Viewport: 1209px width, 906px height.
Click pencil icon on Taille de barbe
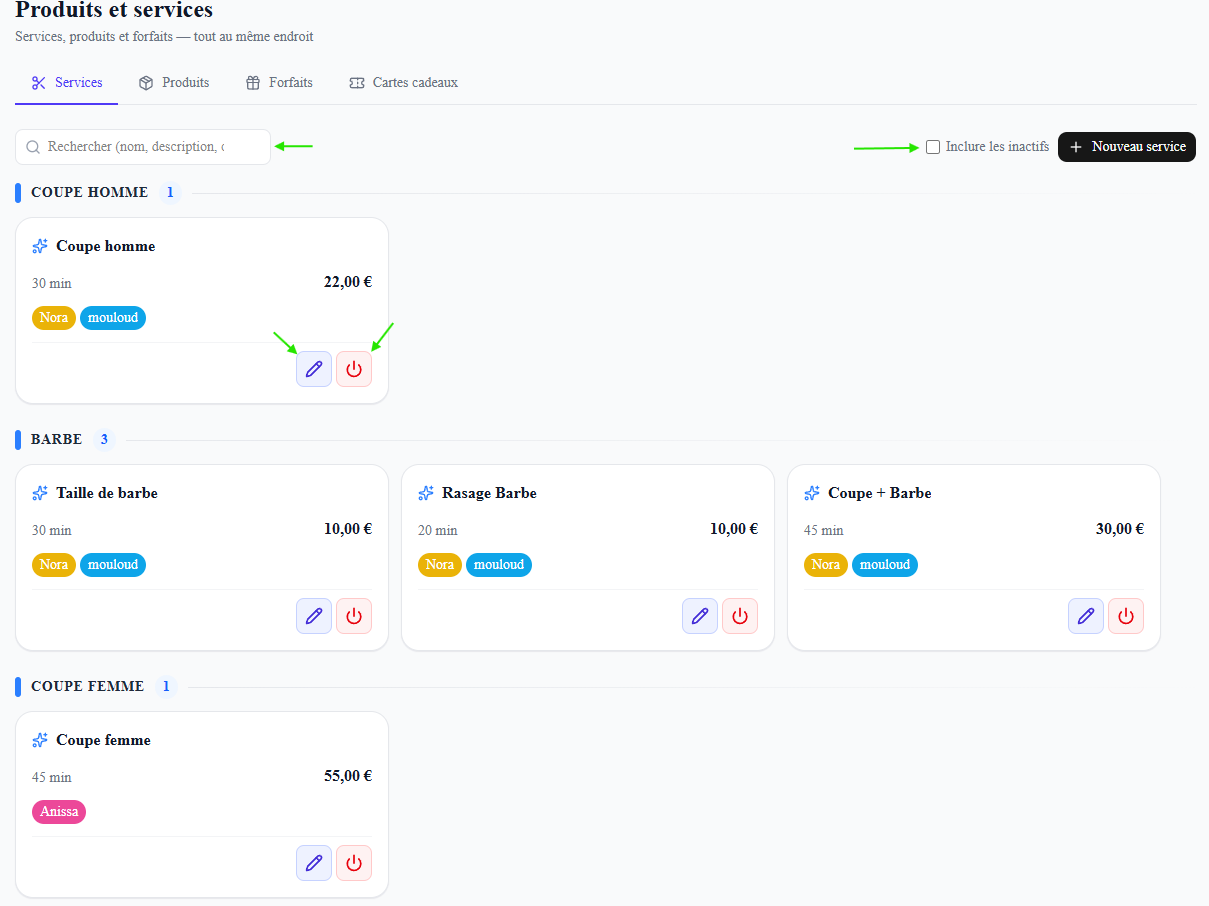click(314, 616)
